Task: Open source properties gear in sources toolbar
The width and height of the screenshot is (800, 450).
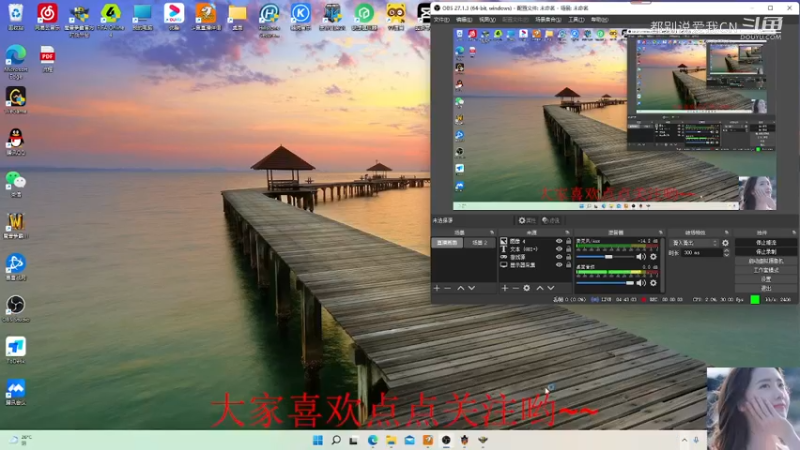Action: click(527, 288)
